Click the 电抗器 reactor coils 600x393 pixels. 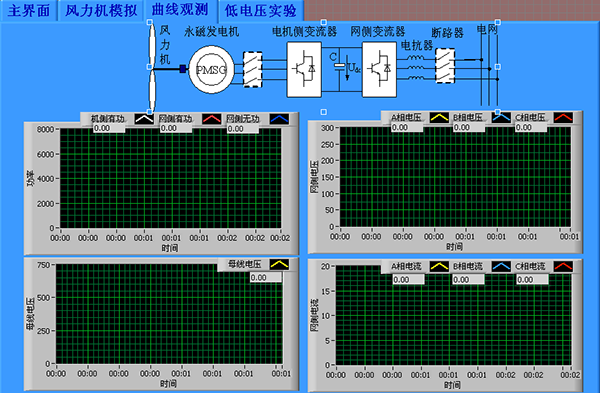tap(416, 68)
